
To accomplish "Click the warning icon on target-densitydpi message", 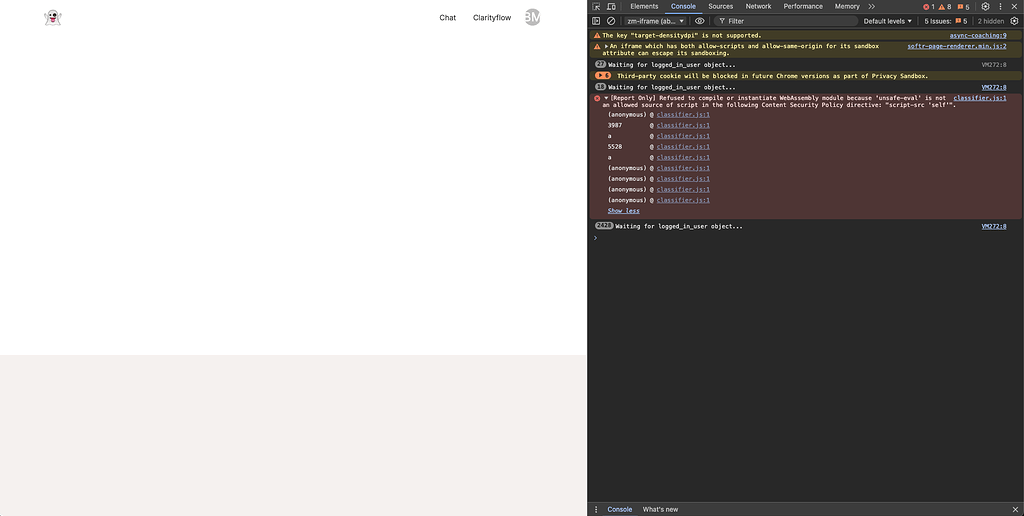I will pyautogui.click(x=597, y=36).
